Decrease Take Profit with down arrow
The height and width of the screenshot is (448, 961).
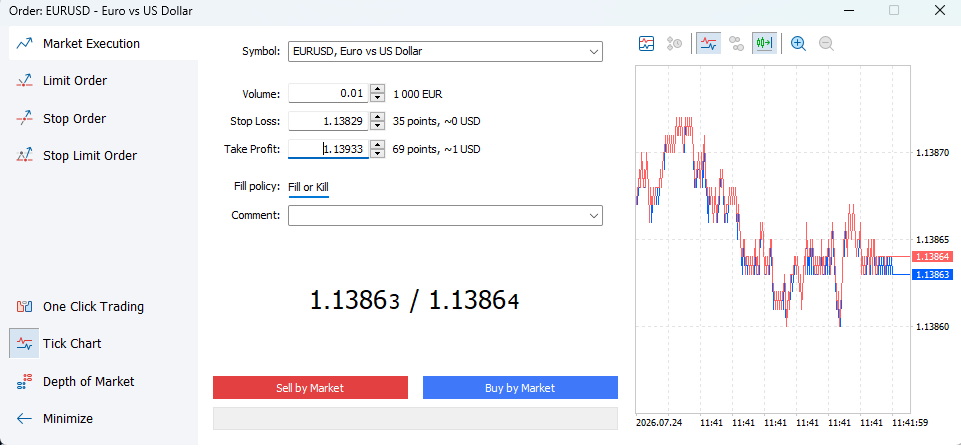378,153
